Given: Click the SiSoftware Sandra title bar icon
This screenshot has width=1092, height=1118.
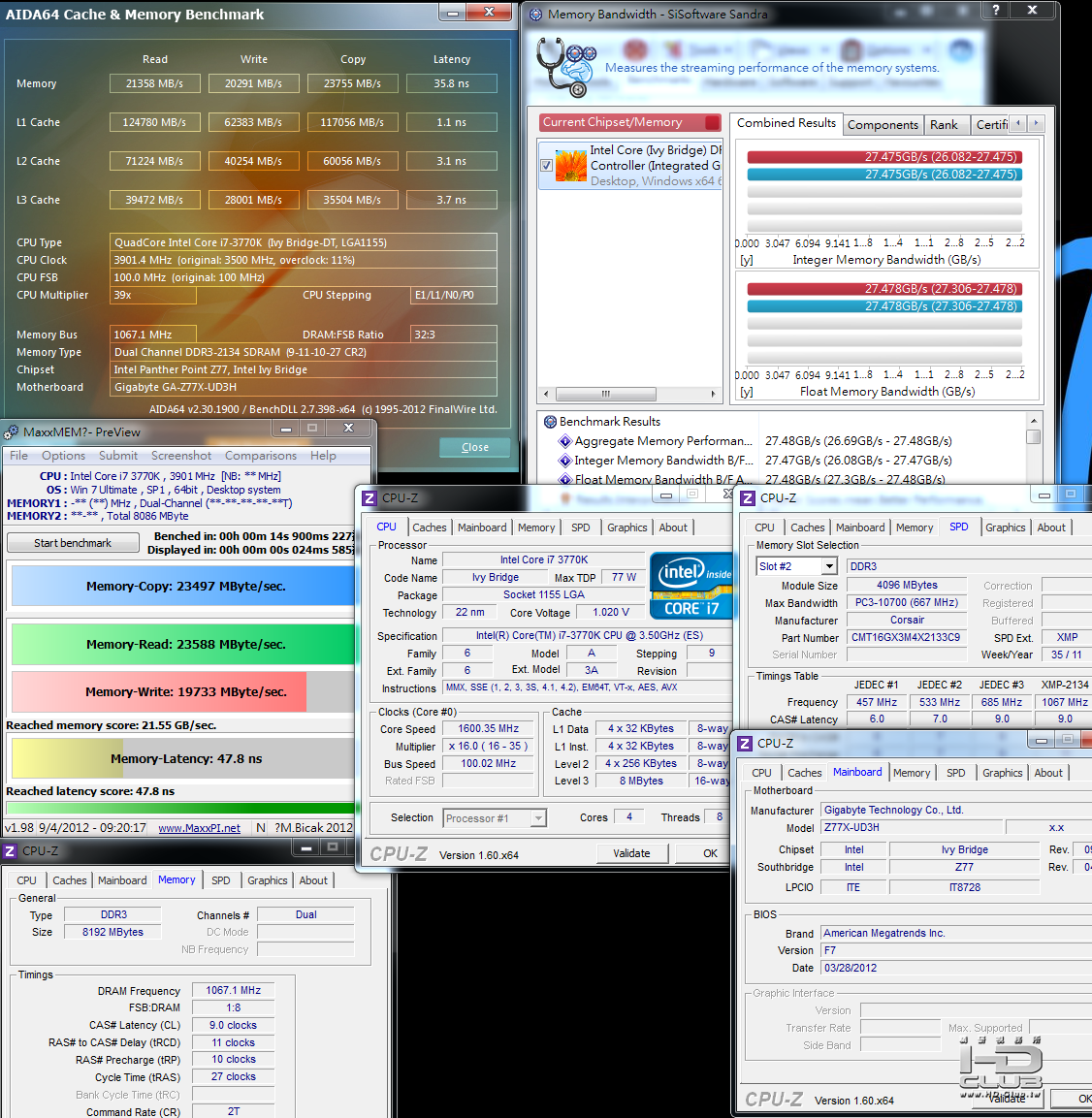Looking at the screenshot, I should [x=535, y=14].
